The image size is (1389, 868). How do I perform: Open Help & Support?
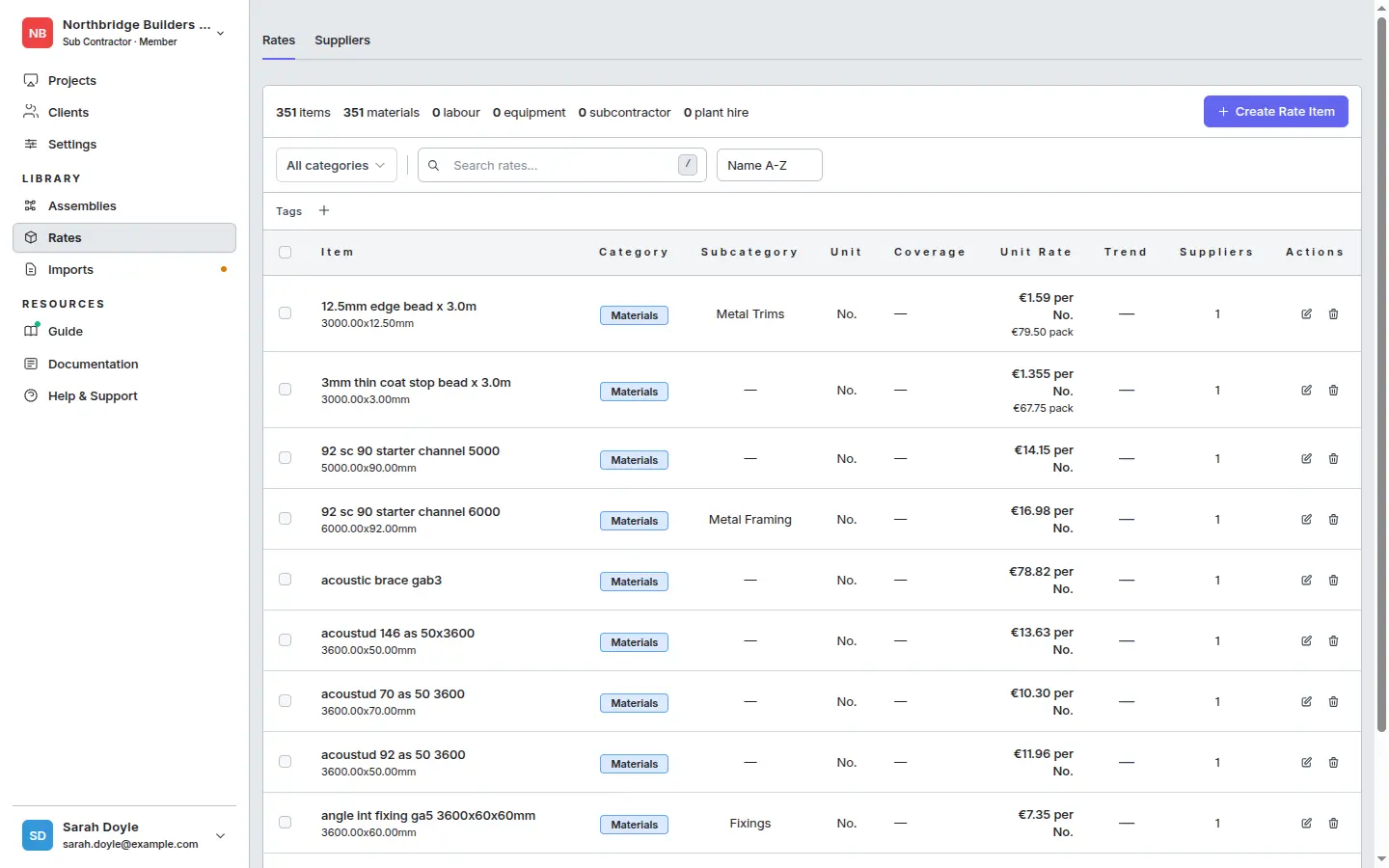point(123,395)
